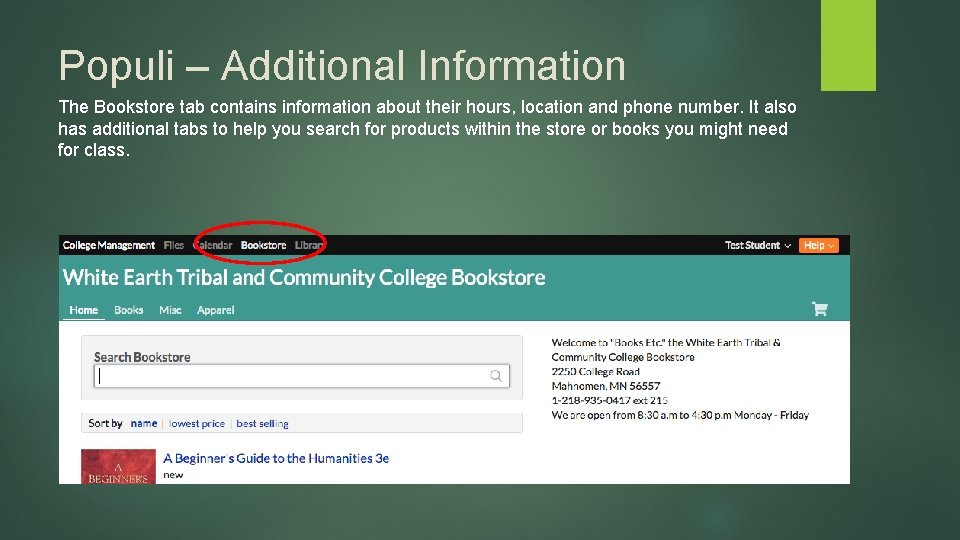Switch to the Books tab
The image size is (960, 540).
[x=129, y=310]
